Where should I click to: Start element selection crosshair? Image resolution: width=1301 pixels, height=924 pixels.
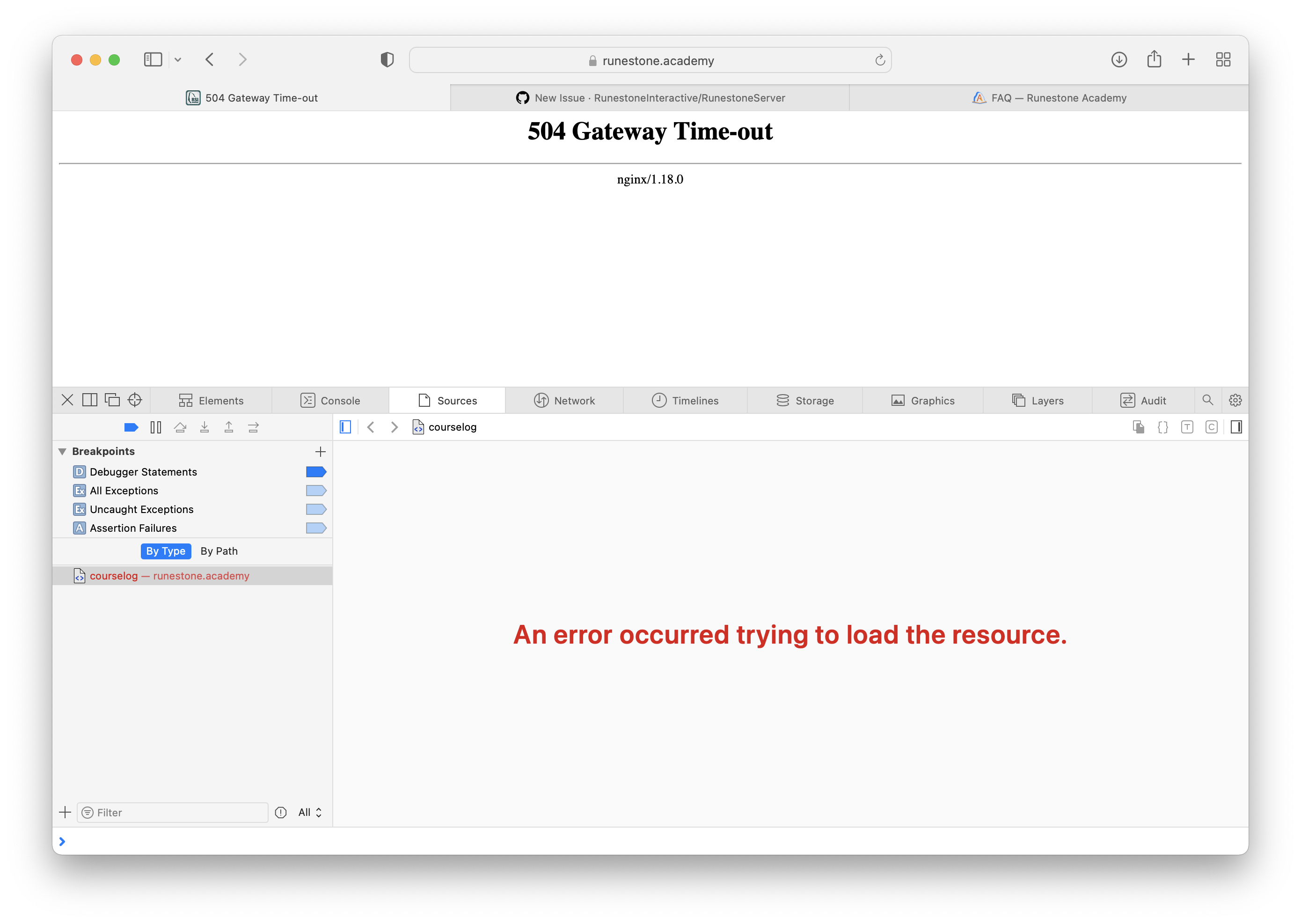click(135, 400)
